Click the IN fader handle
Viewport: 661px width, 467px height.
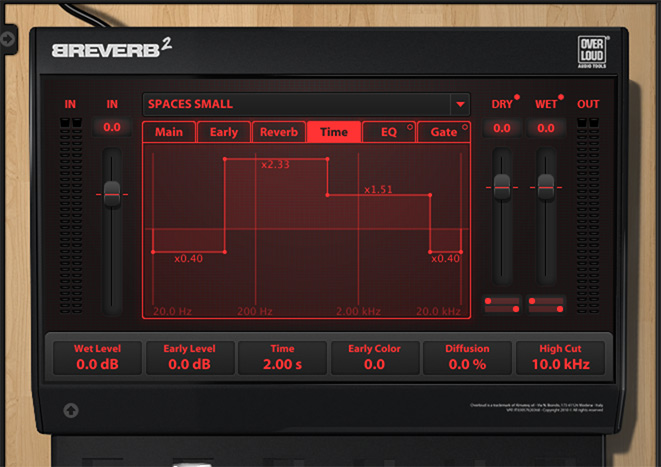pyautogui.click(x=112, y=190)
